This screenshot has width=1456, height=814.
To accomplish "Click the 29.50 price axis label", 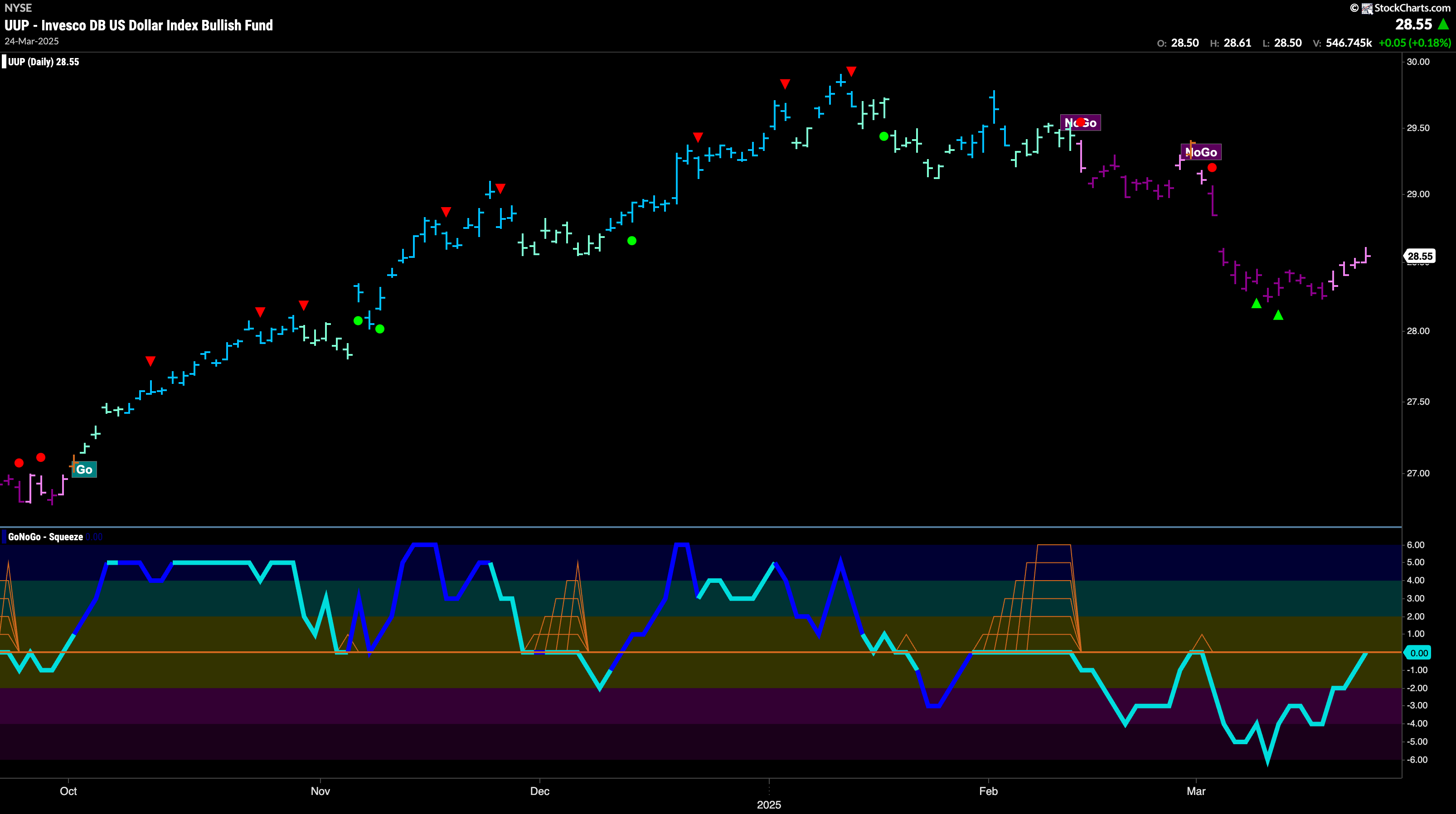I will 1418,128.
